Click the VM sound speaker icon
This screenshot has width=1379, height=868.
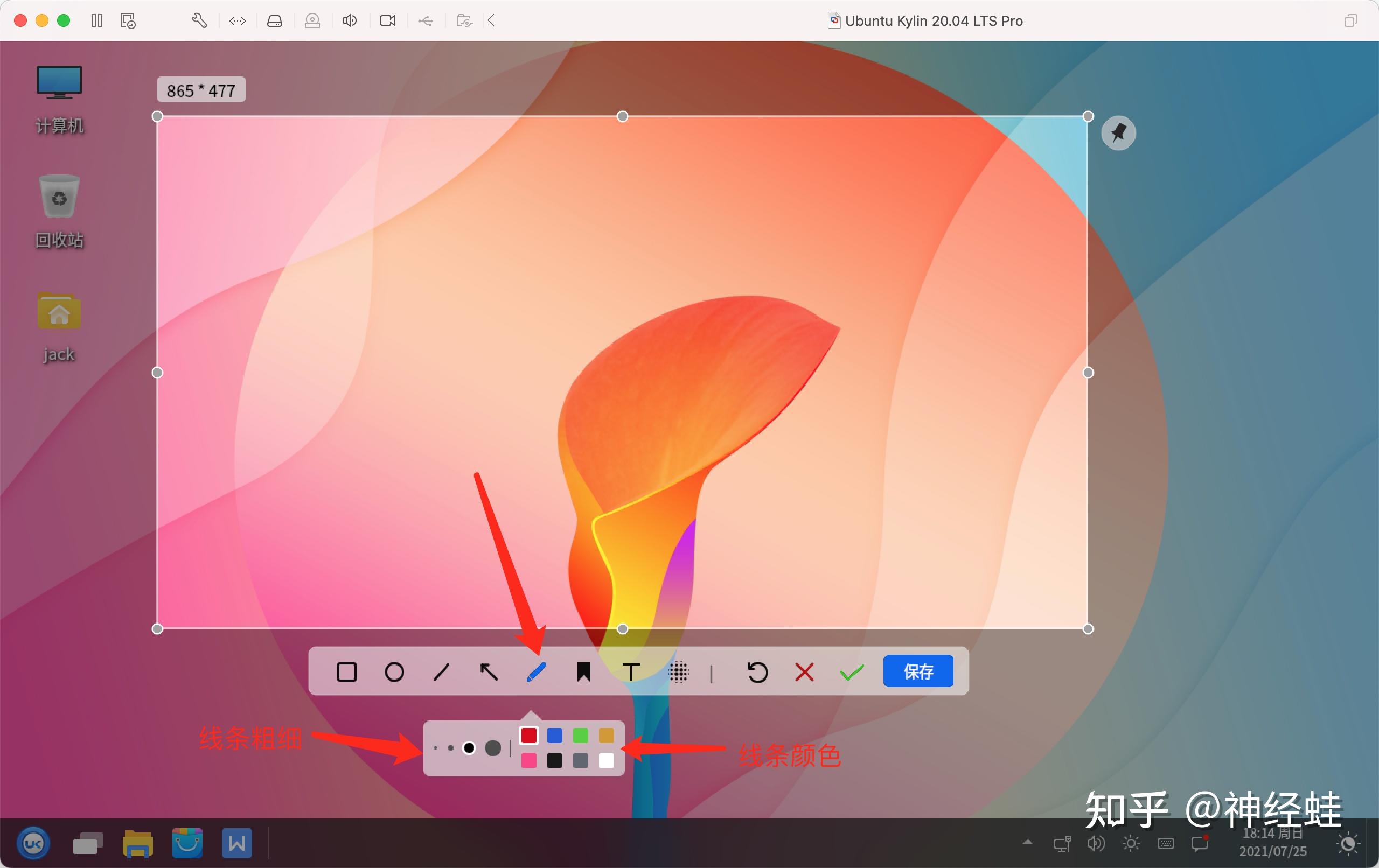coord(350,20)
